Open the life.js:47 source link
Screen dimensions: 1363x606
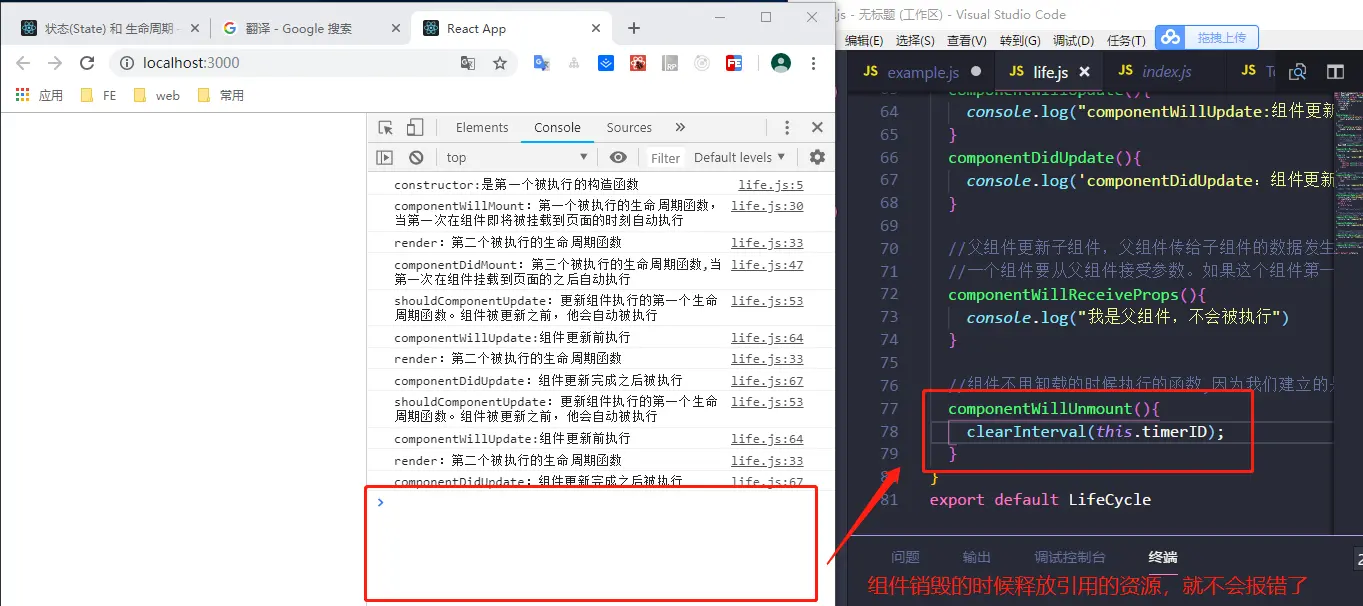pyautogui.click(x=767, y=265)
